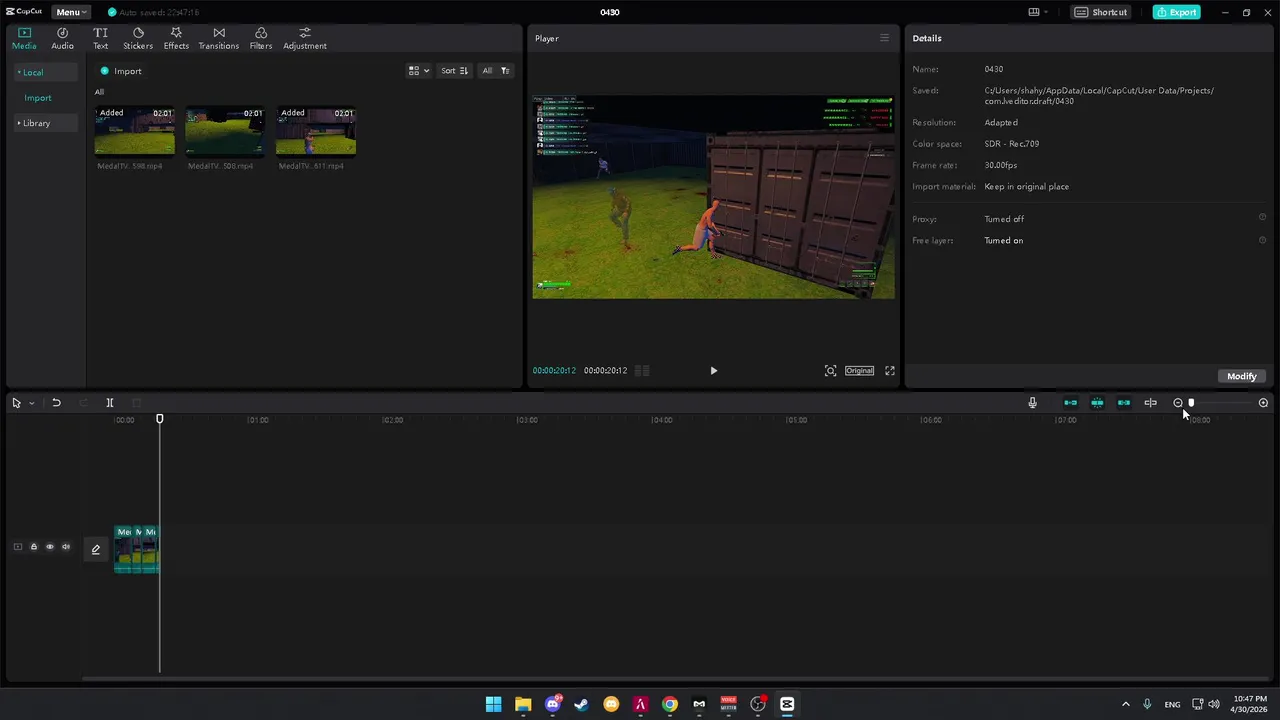This screenshot has height=720, width=1280.
Task: Open the Adjustment panel
Action: click(x=304, y=38)
